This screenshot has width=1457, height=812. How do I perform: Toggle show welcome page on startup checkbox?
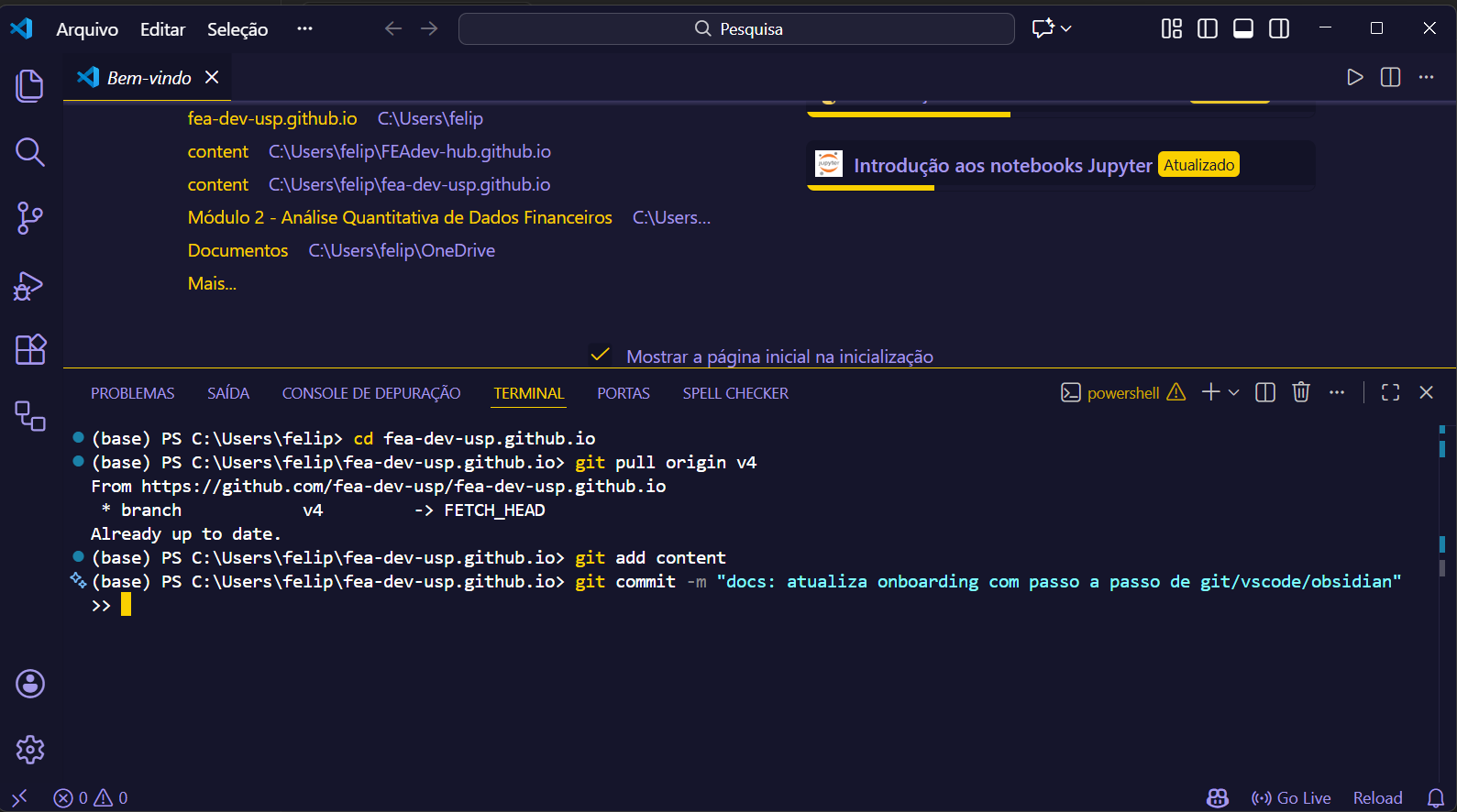click(x=601, y=356)
